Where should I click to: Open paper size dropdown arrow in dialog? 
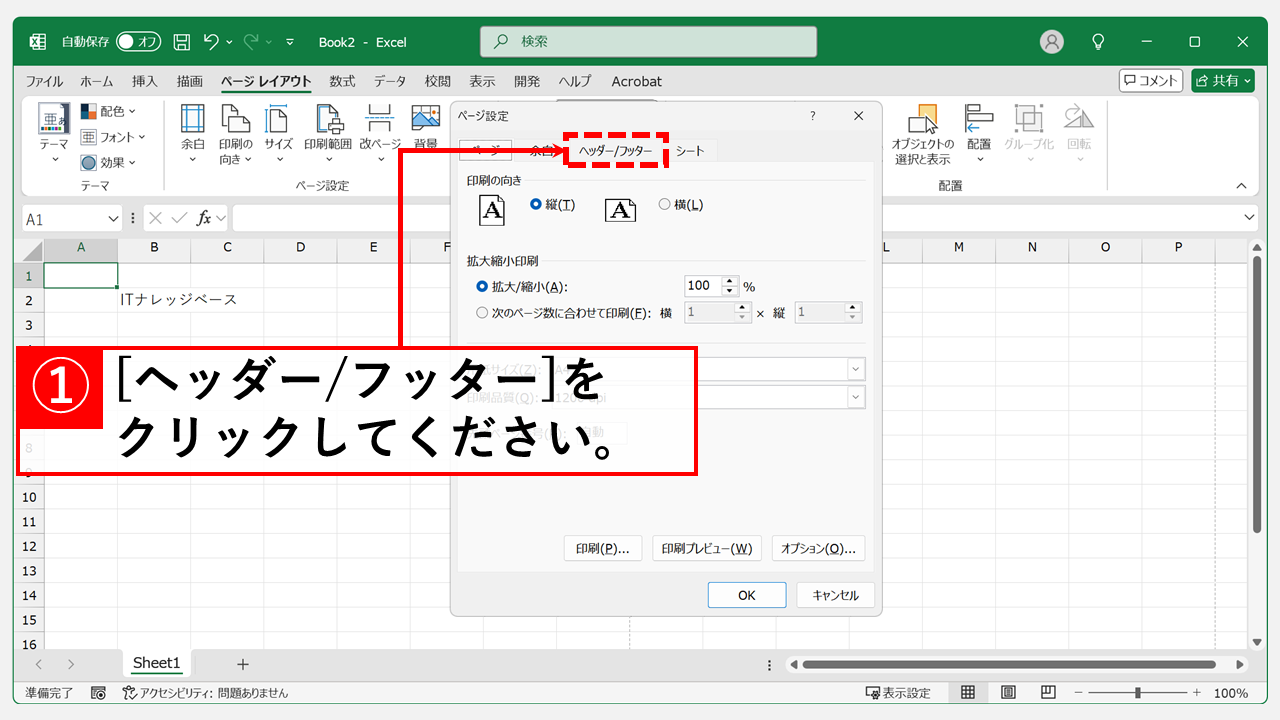[856, 368]
